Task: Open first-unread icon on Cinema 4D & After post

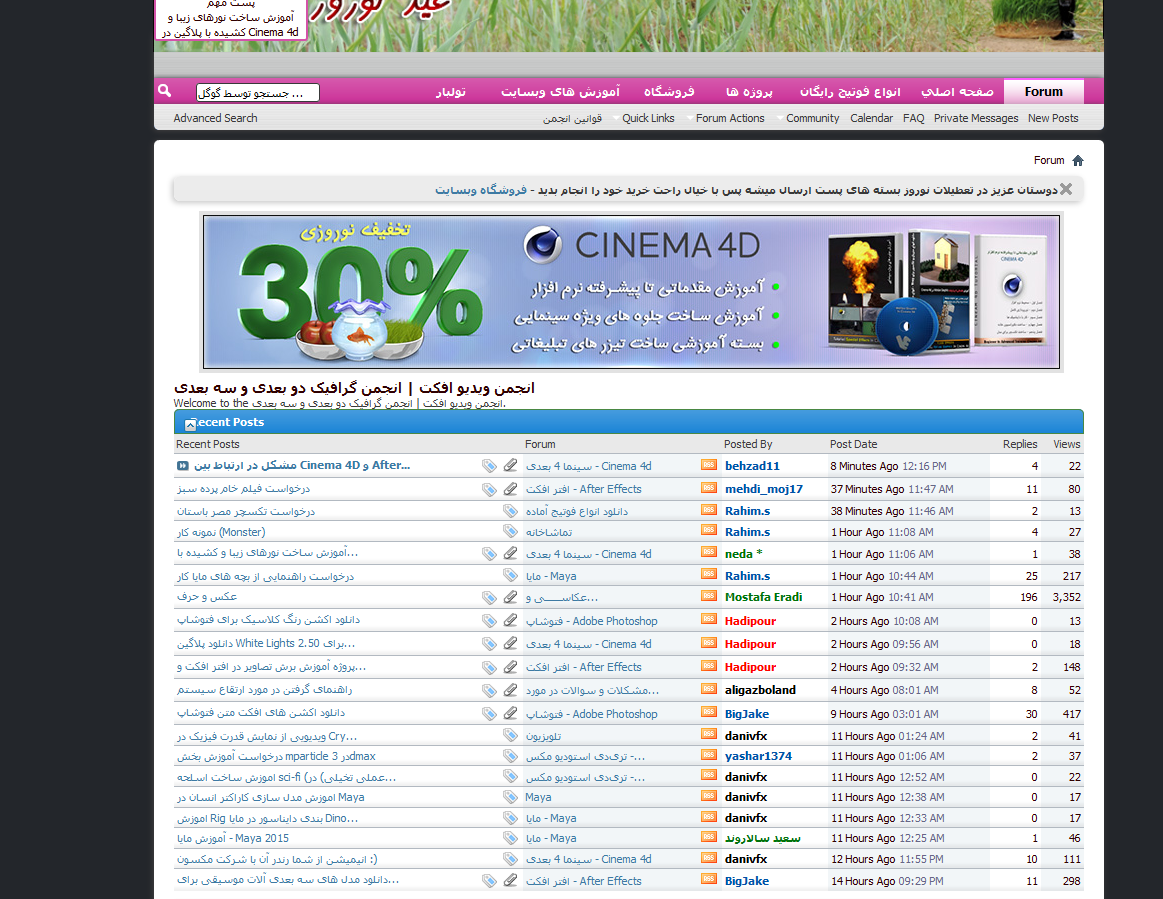Action: (182, 466)
